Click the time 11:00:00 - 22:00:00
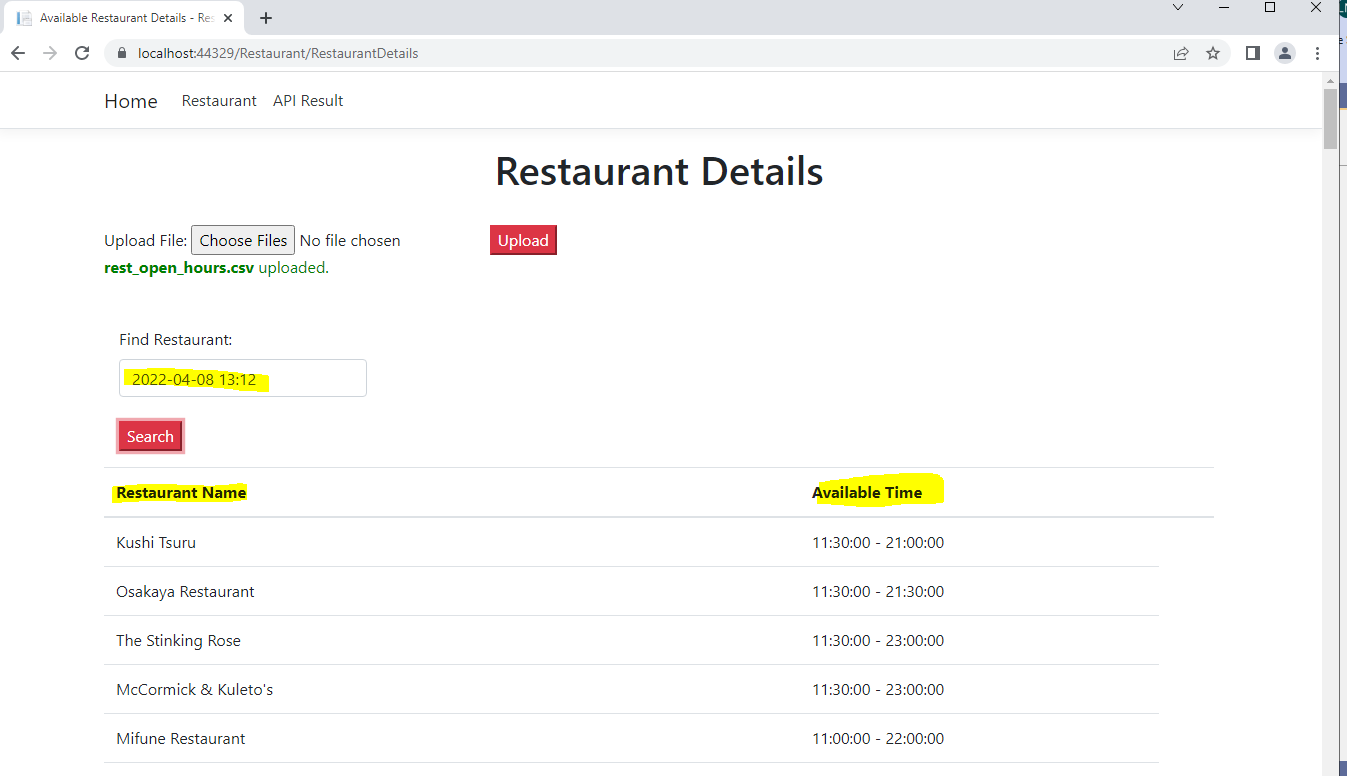The height and width of the screenshot is (776, 1347). [x=878, y=739]
